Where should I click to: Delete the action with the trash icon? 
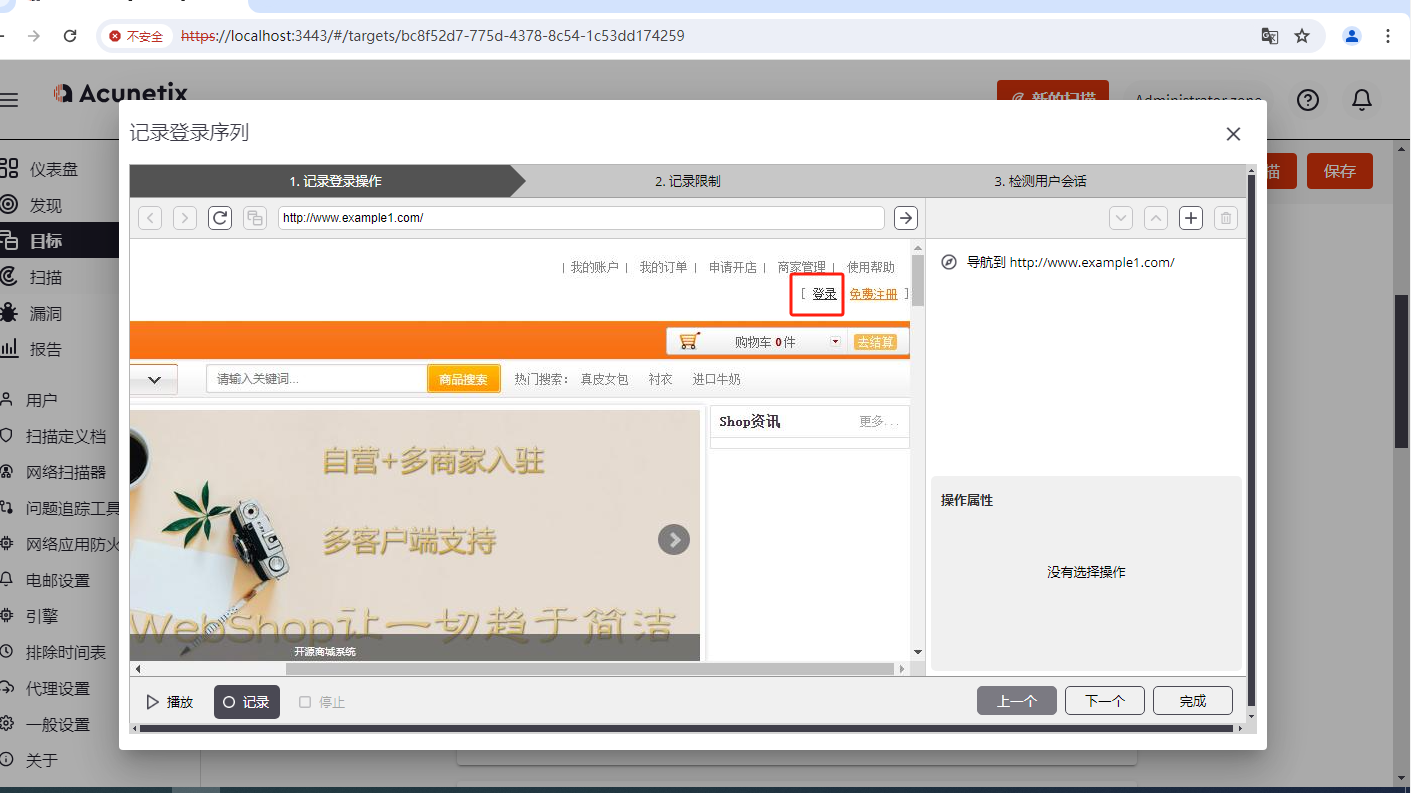pyautogui.click(x=1226, y=218)
